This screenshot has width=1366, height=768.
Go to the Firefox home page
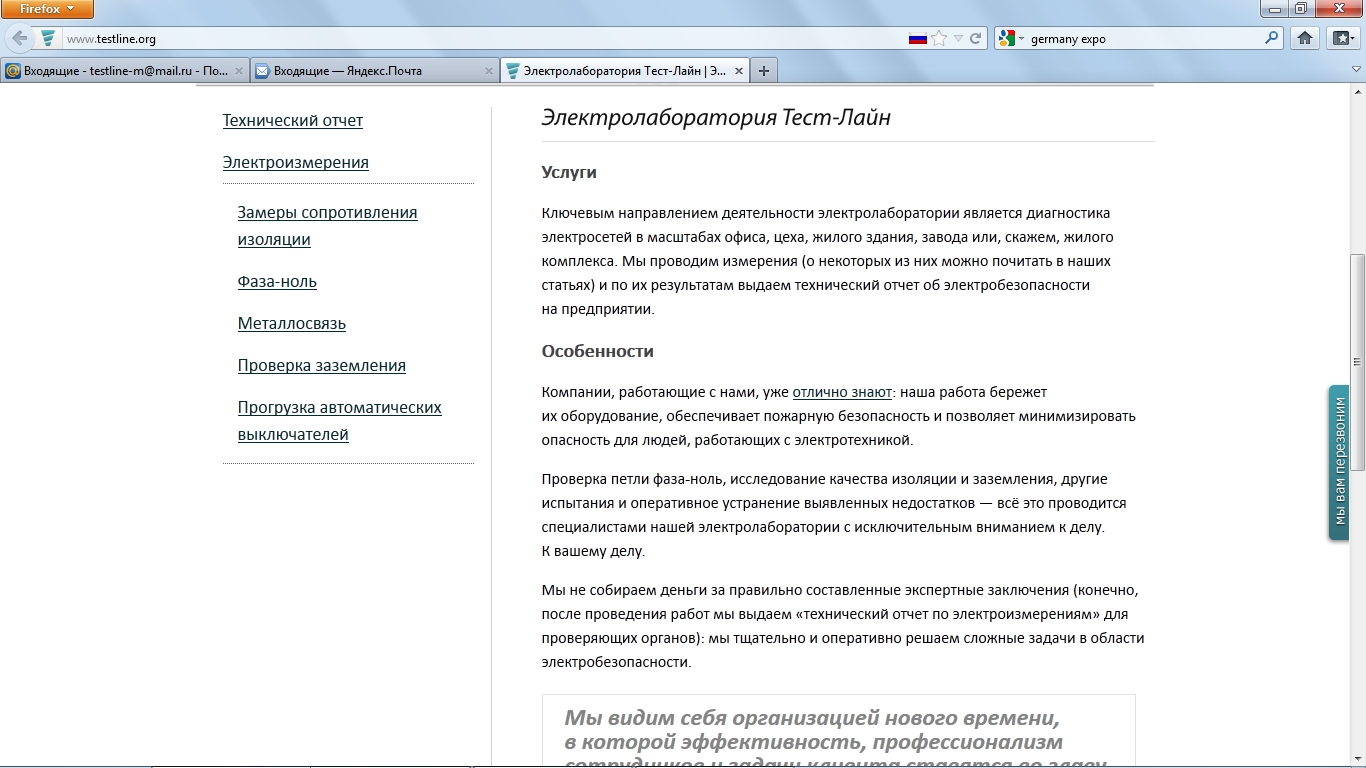(1304, 39)
